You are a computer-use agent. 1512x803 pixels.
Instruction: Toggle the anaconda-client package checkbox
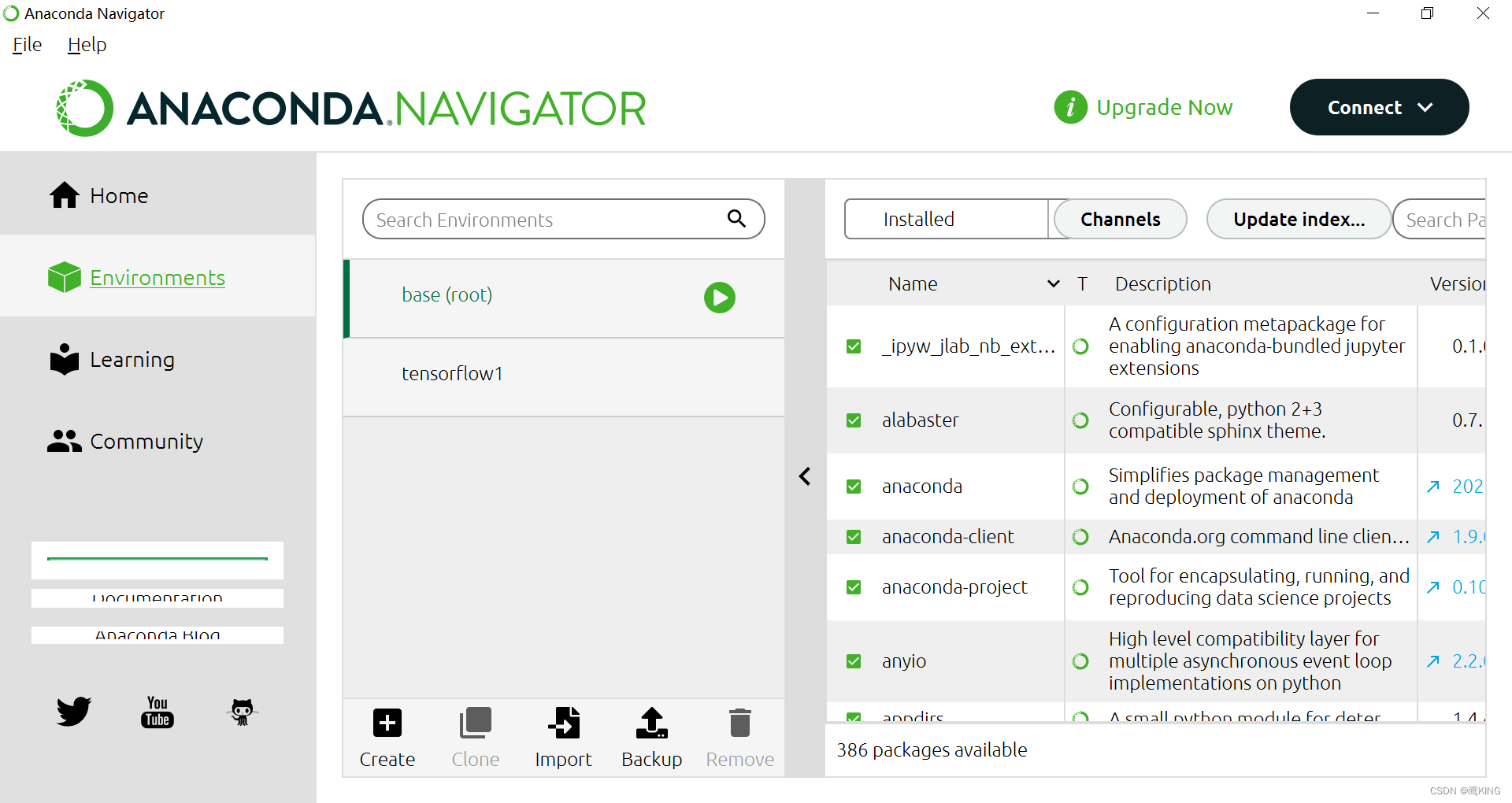[854, 537]
